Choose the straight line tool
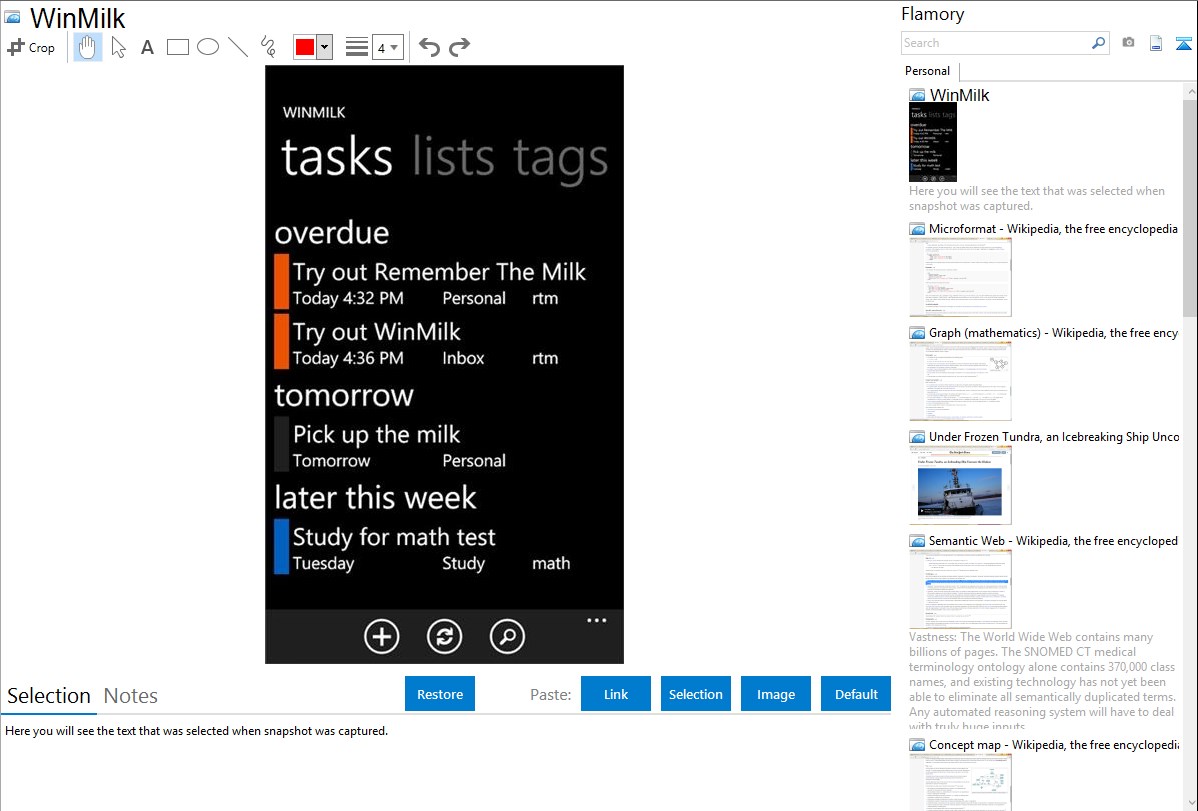Viewport: 1198px width, 811px height. point(238,47)
